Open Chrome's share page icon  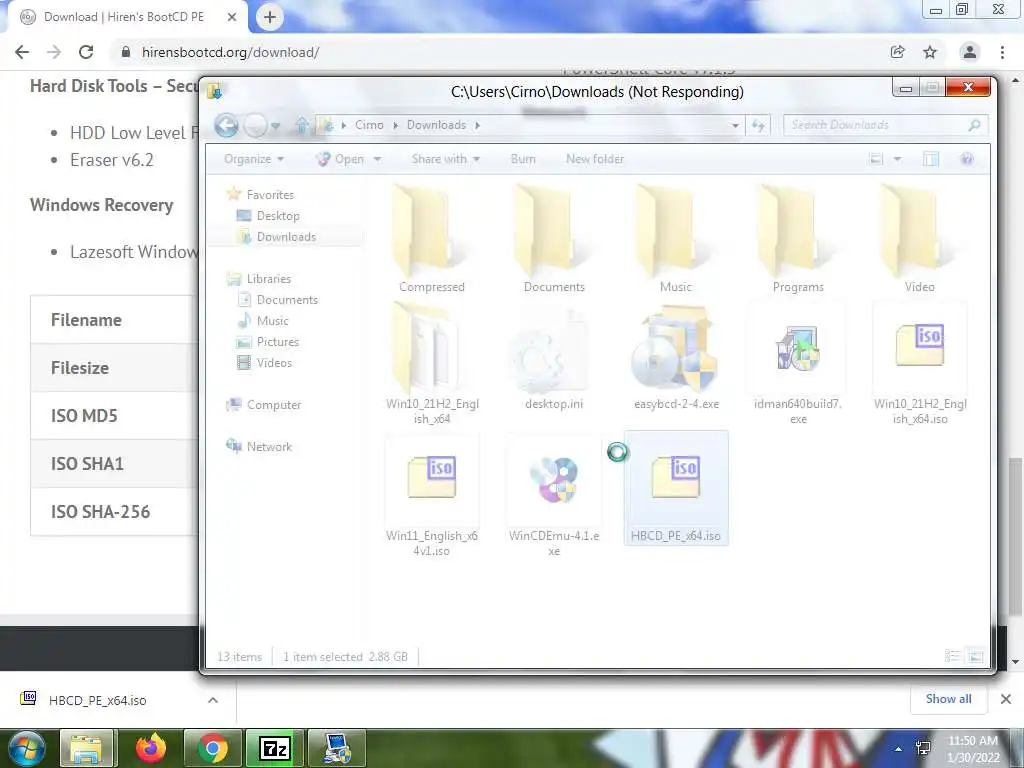[x=897, y=52]
